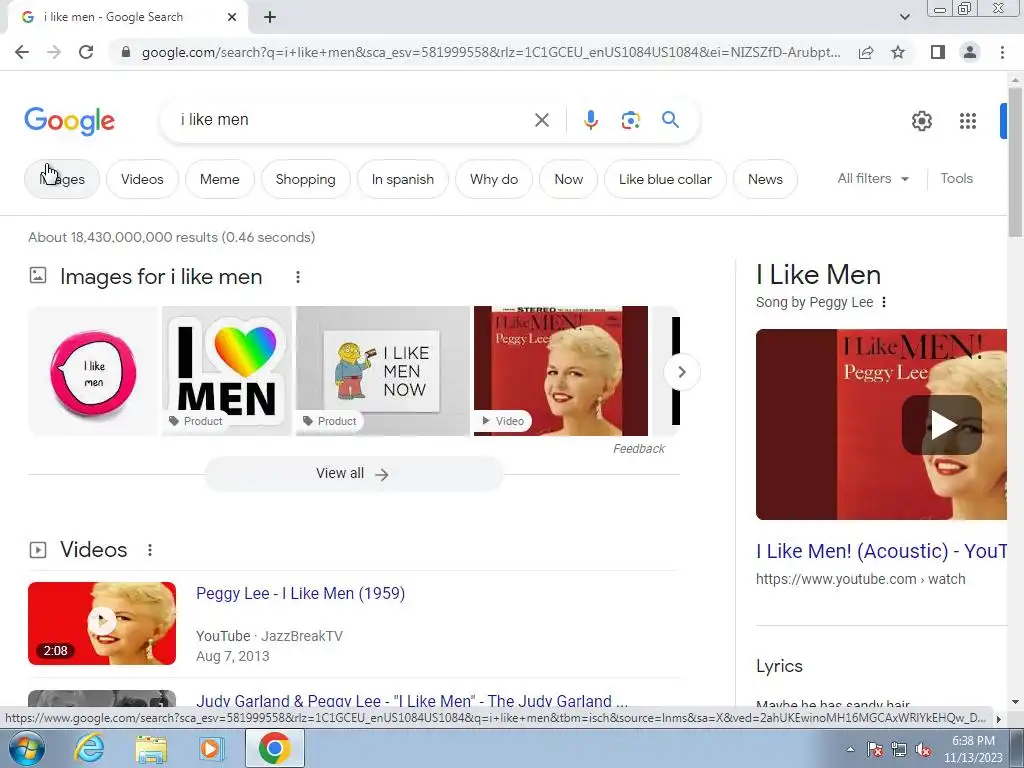The image size is (1024, 768).
Task: Open rainbow heart 'I MEN' product image
Action: click(227, 371)
